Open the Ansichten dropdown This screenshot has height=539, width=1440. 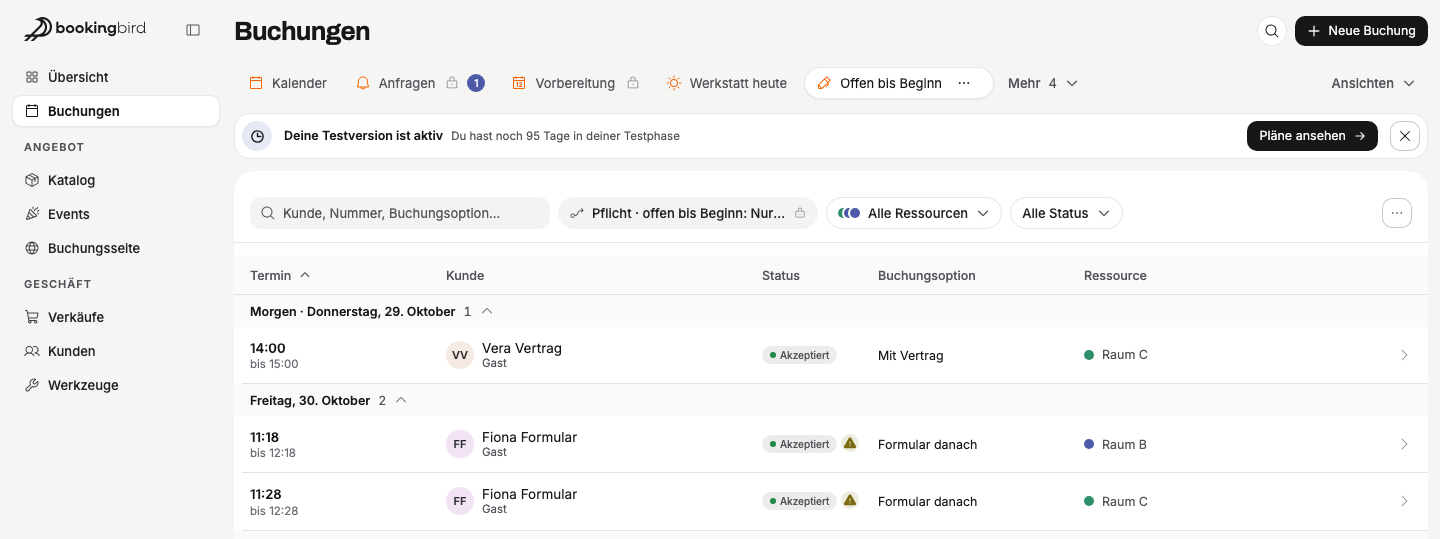(x=1373, y=83)
